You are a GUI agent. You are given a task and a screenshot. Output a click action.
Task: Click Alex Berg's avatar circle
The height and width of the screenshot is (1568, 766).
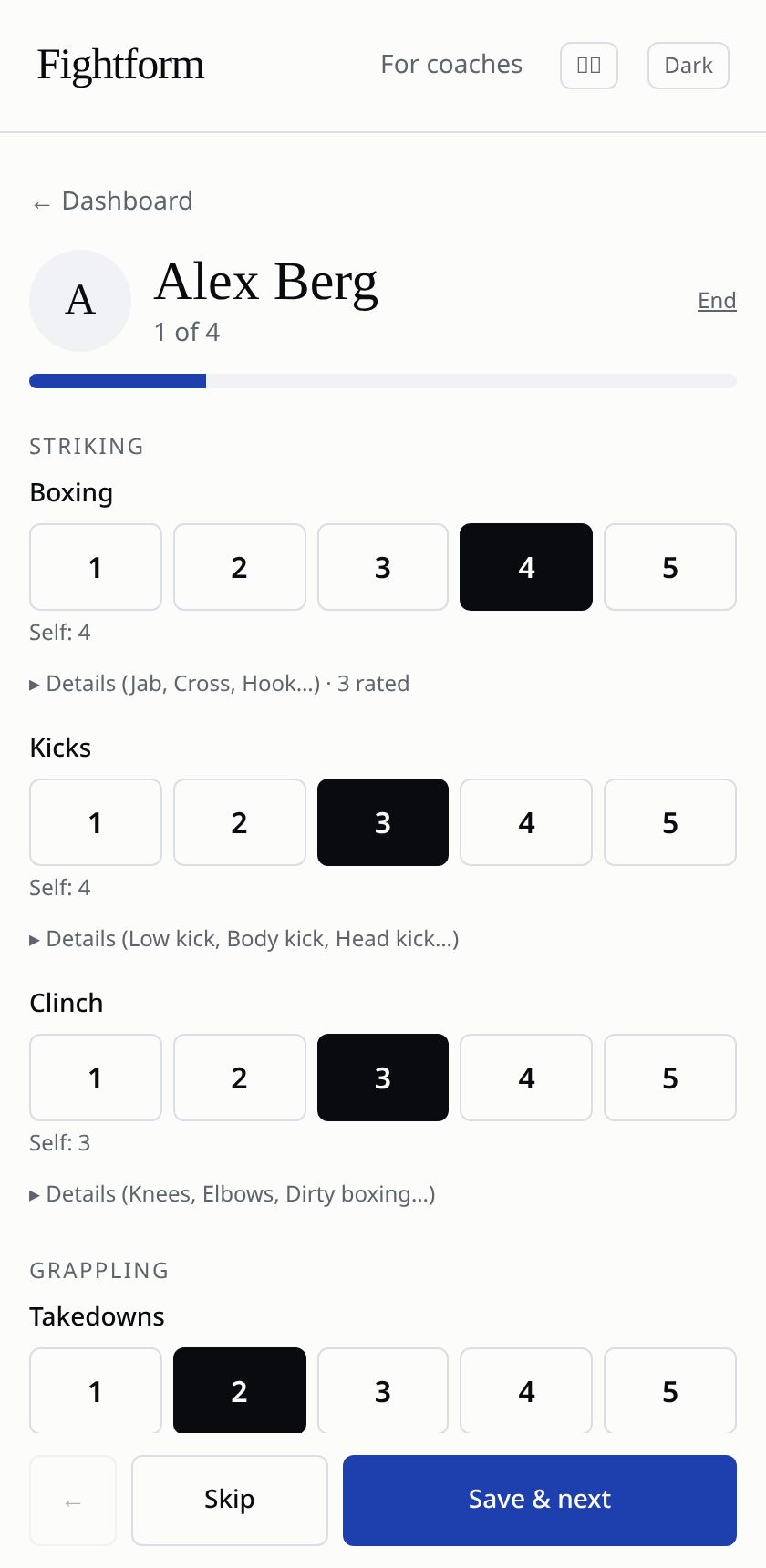click(80, 301)
